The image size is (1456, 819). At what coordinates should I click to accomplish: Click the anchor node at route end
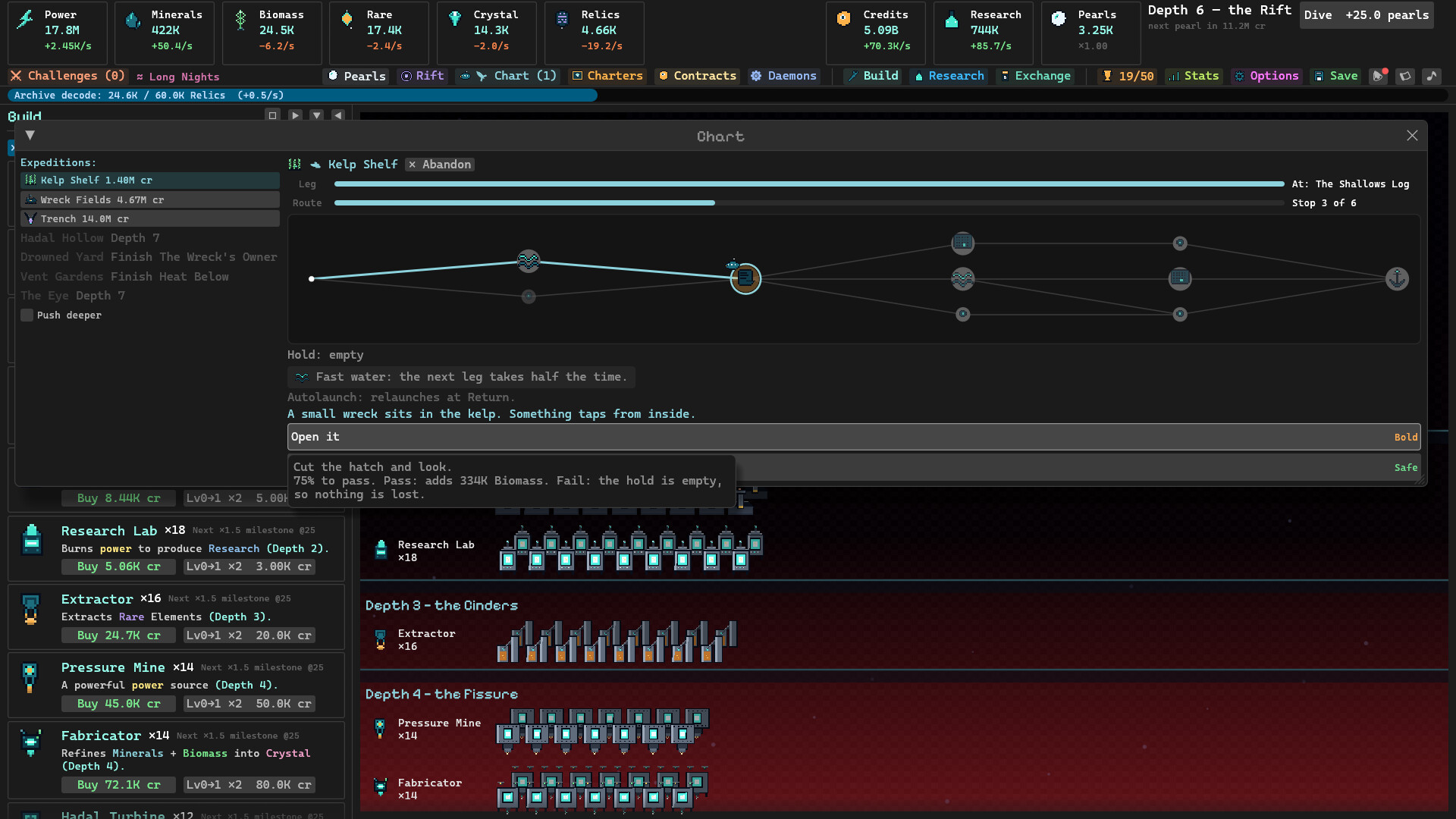[x=1397, y=278]
